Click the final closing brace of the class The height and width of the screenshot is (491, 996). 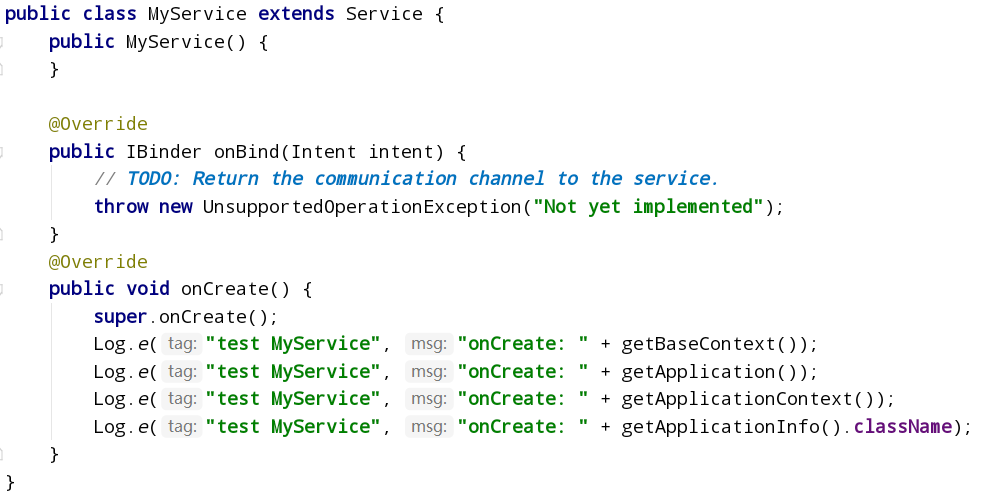tap(10, 481)
